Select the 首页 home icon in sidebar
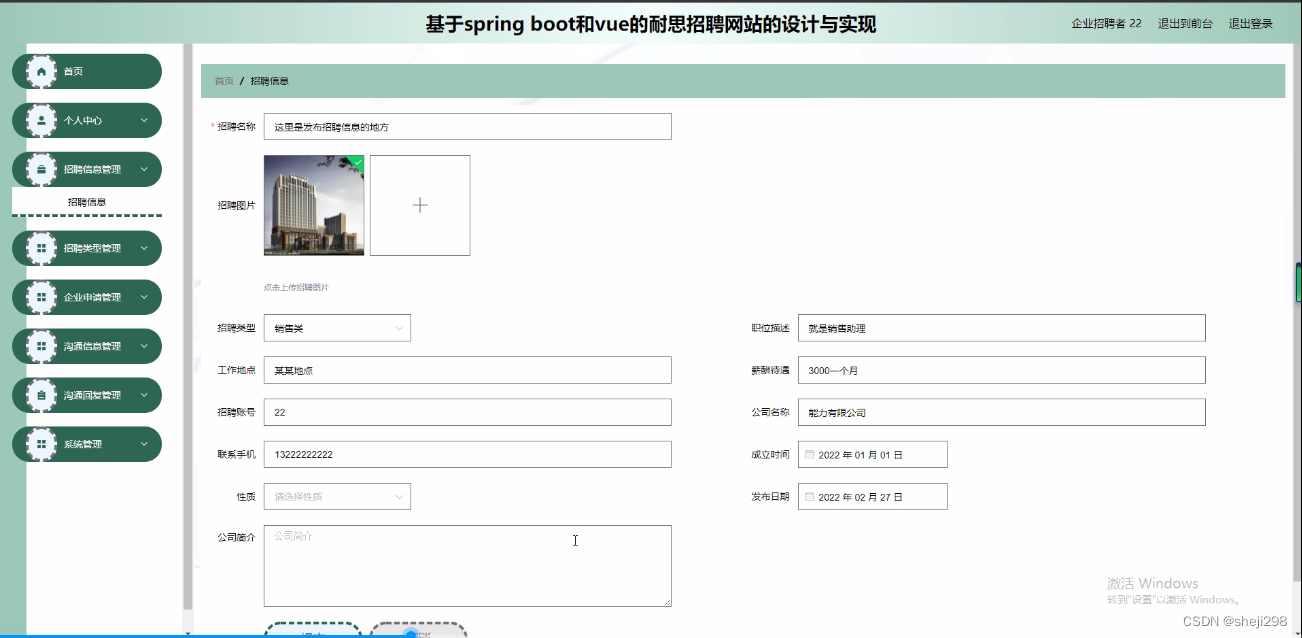The height and width of the screenshot is (638, 1302). coord(40,71)
